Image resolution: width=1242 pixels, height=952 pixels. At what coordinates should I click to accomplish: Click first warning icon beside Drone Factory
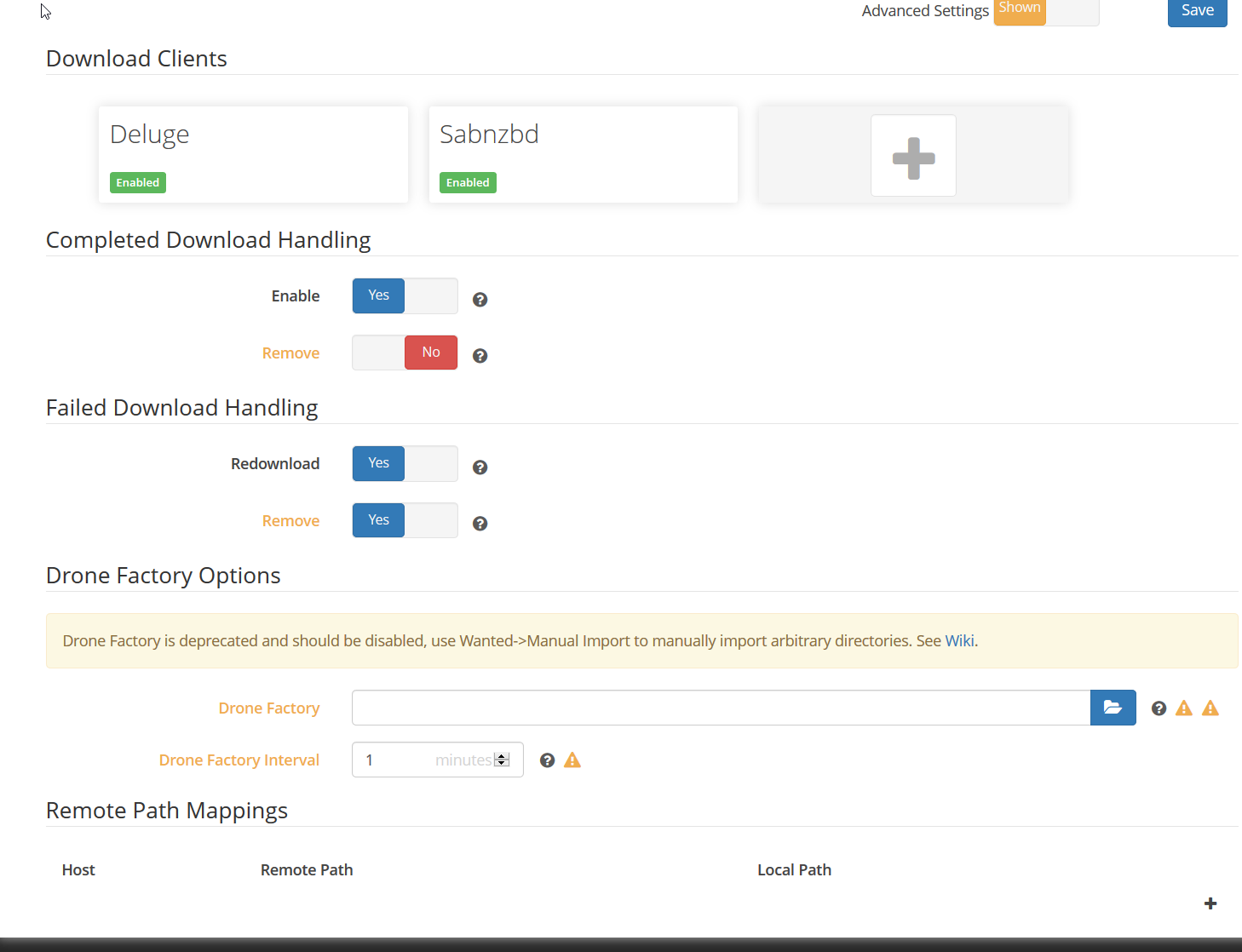click(x=1184, y=708)
